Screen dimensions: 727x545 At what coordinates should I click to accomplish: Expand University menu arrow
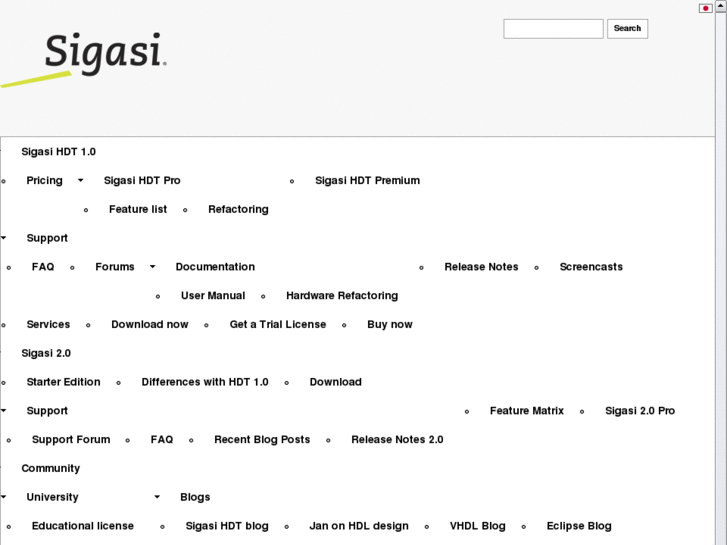[4, 497]
